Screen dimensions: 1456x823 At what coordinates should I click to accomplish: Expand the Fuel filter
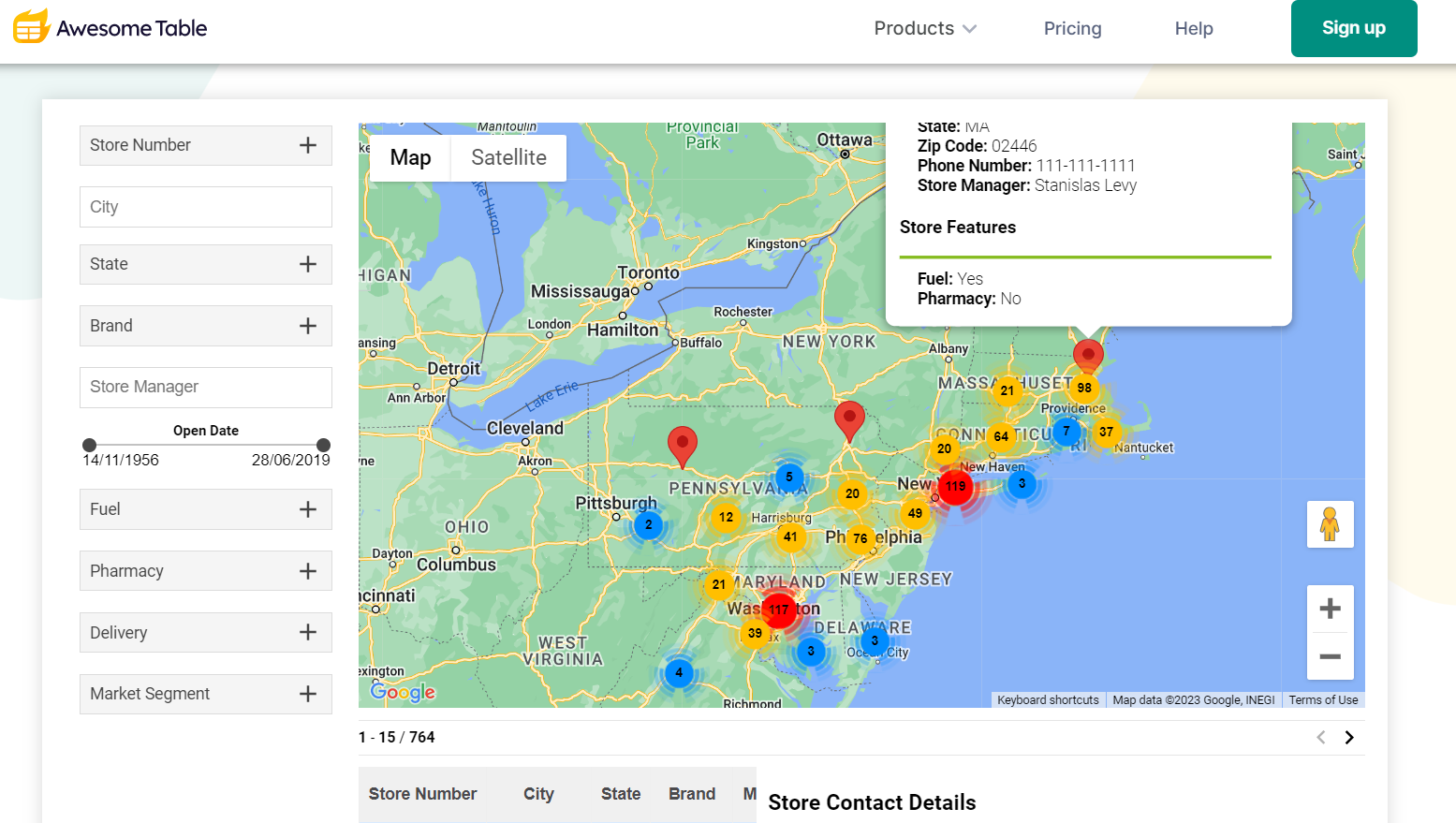[206, 509]
